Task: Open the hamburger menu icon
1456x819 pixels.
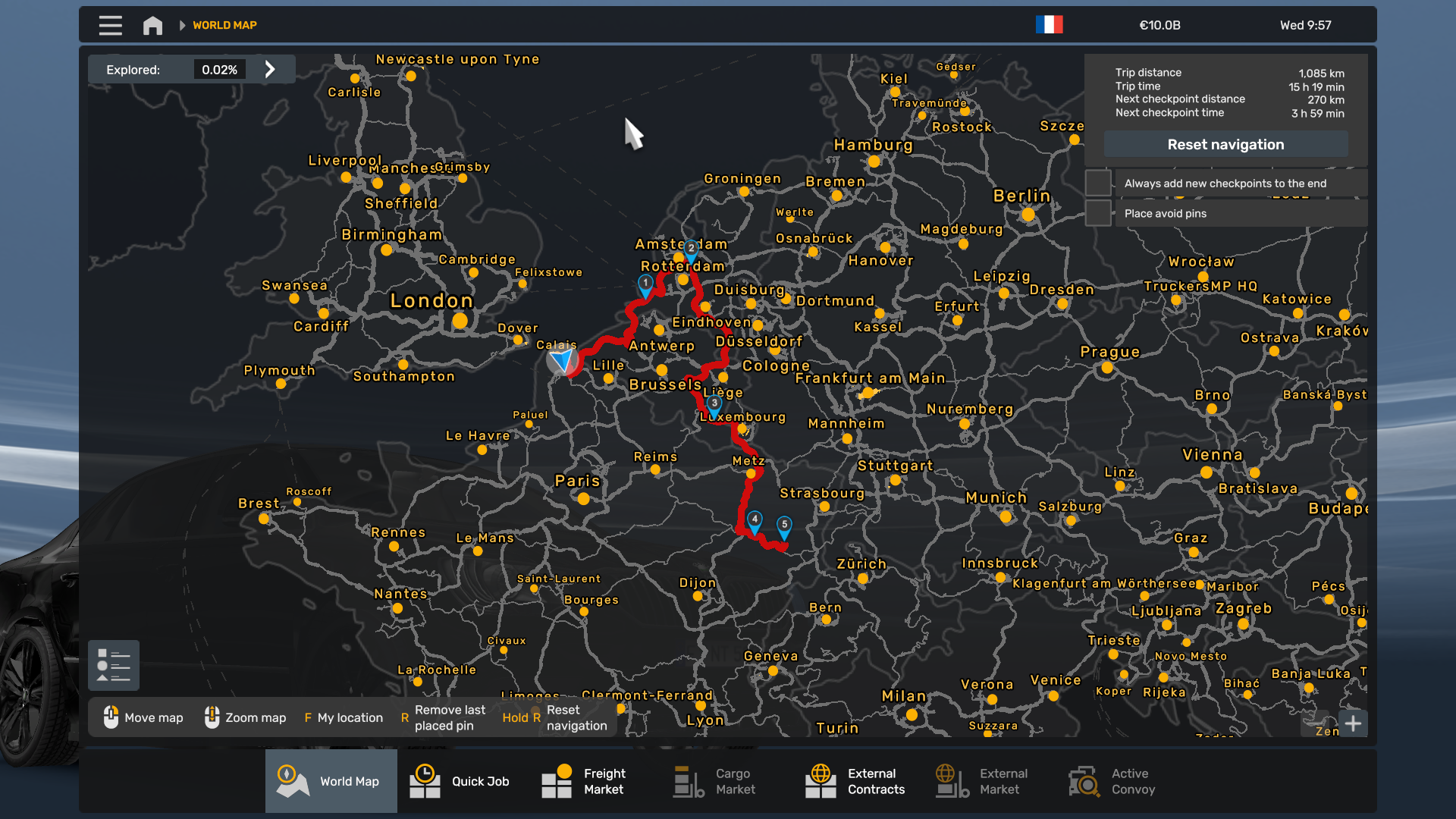Action: pos(111,26)
